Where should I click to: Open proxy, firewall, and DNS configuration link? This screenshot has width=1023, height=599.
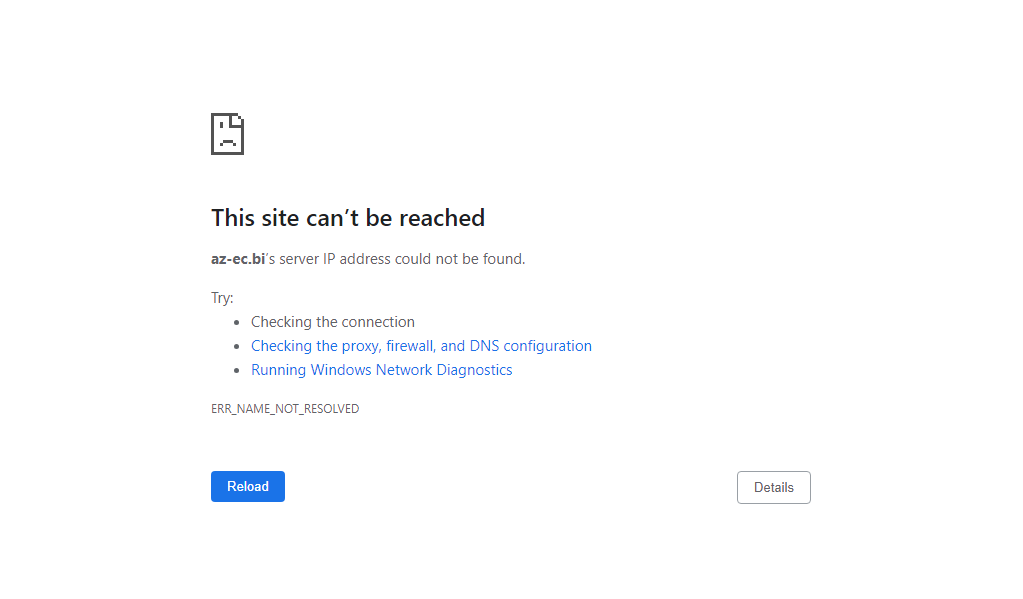[421, 346]
